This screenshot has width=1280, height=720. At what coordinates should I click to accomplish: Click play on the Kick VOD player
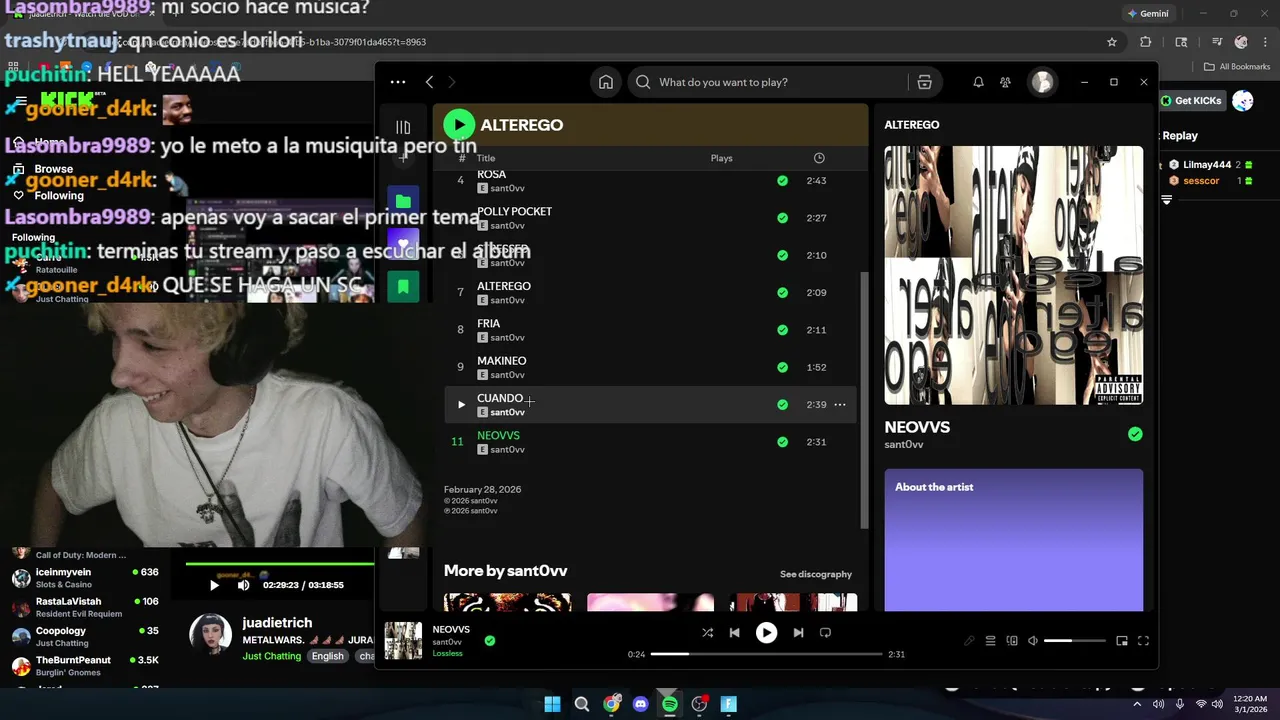pyautogui.click(x=213, y=585)
